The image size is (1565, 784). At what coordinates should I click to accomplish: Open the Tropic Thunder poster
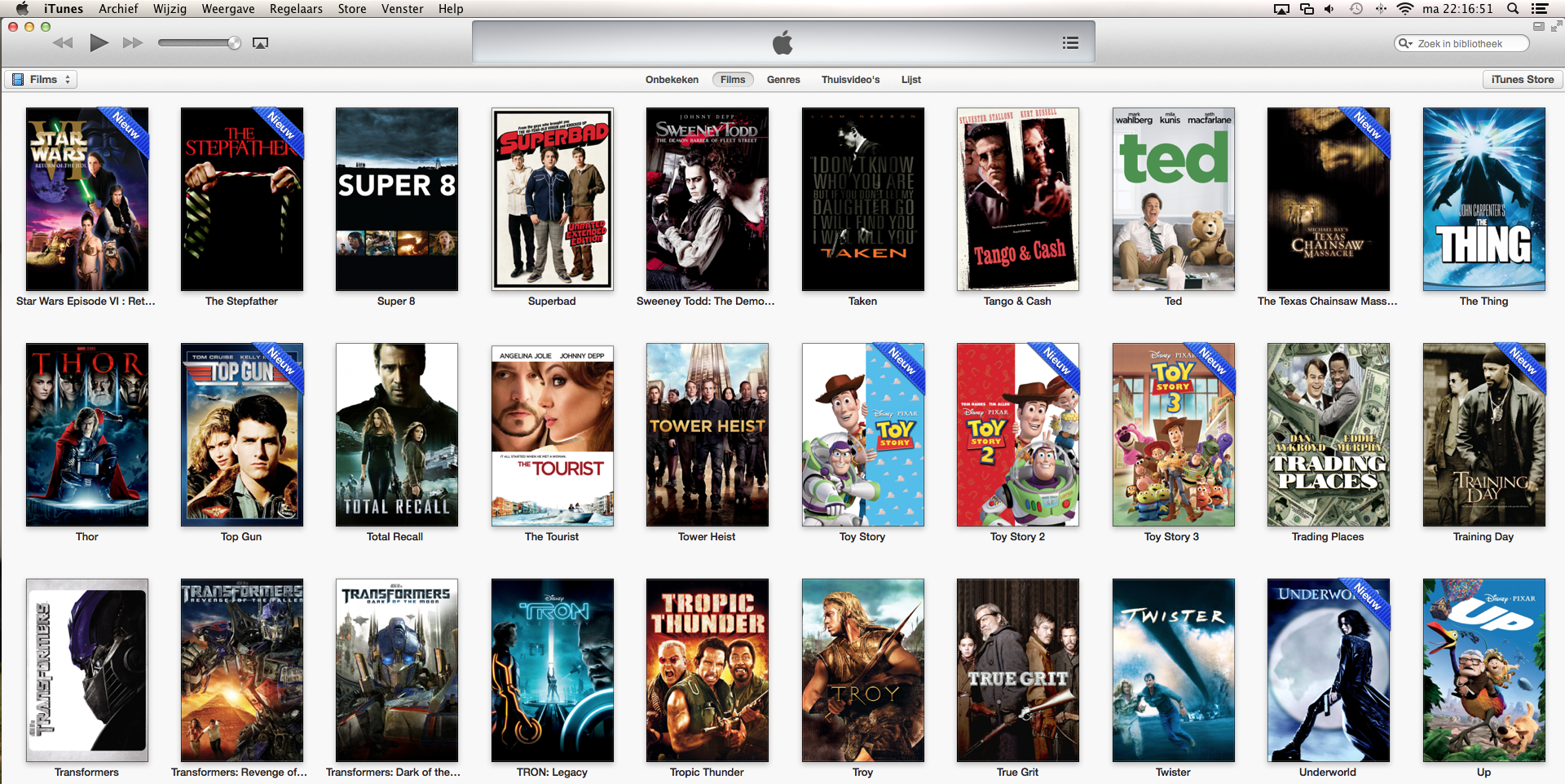[708, 670]
